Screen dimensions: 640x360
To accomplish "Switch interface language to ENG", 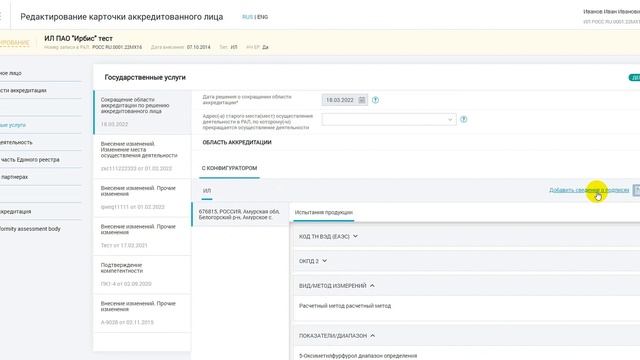I will pos(262,17).
